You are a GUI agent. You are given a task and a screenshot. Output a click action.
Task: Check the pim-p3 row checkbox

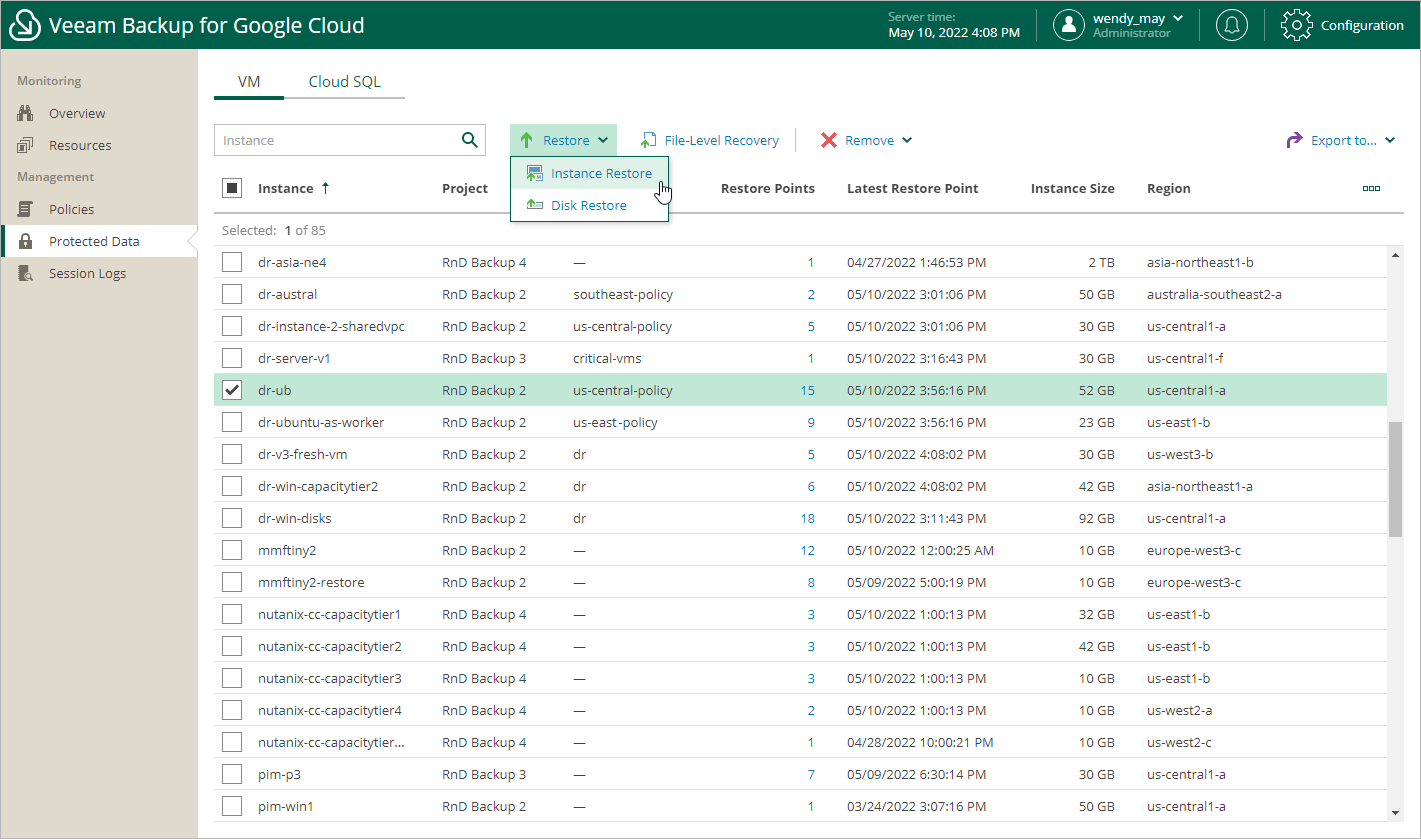pyautogui.click(x=232, y=774)
